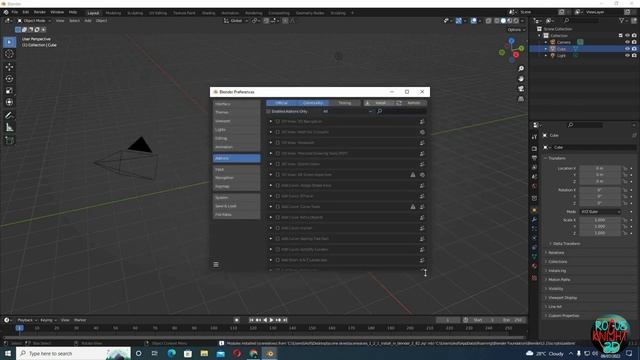Click the add-ons search input field

coord(401,111)
